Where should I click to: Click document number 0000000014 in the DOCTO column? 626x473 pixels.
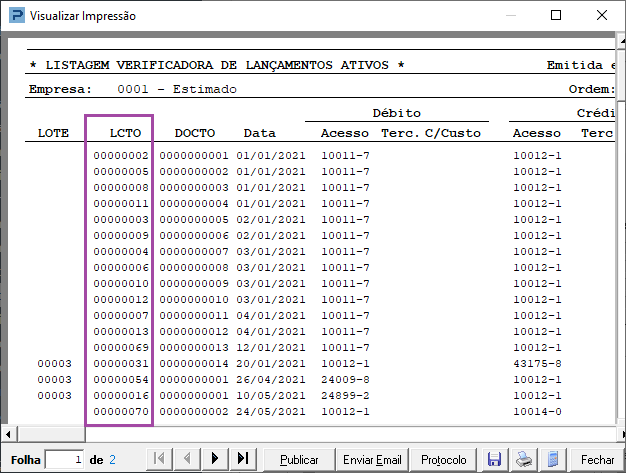pyautogui.click(x=194, y=363)
